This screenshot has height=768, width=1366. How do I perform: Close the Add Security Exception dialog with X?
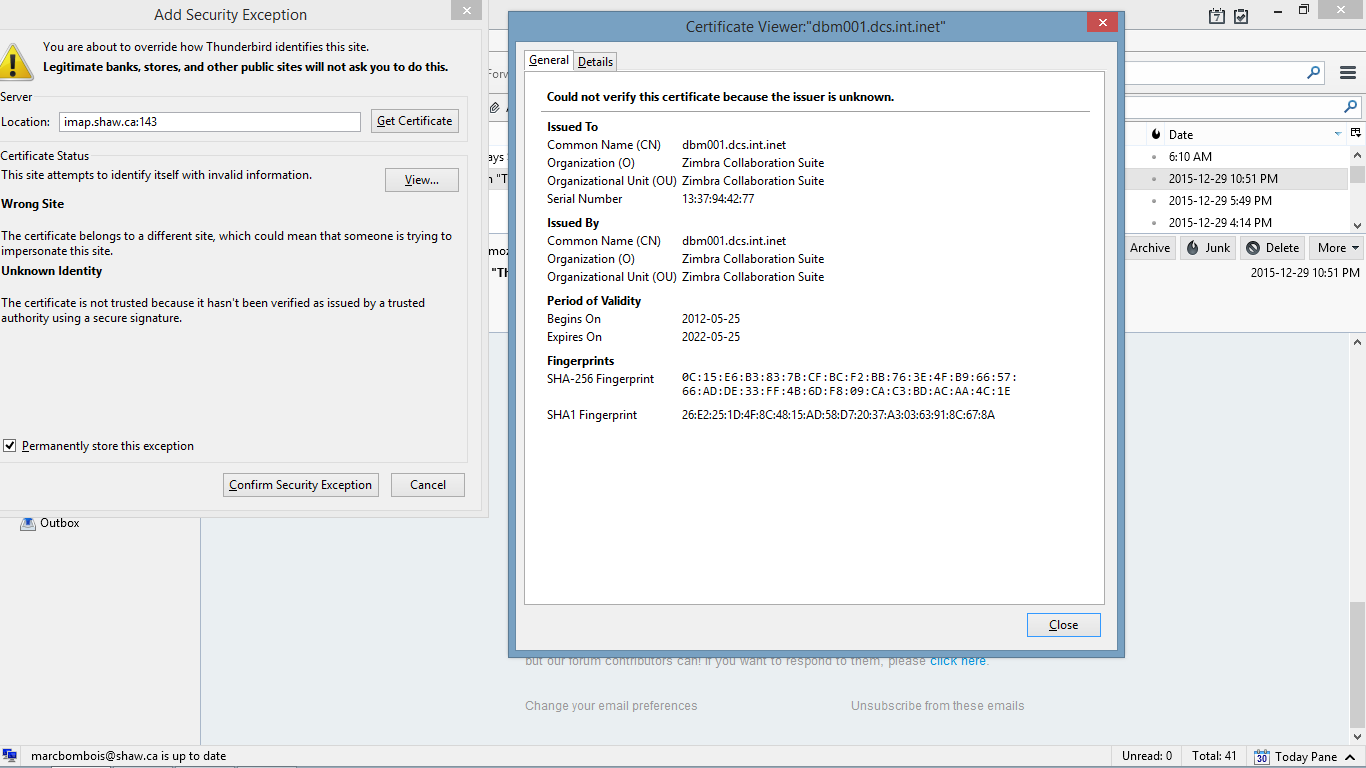[465, 9]
